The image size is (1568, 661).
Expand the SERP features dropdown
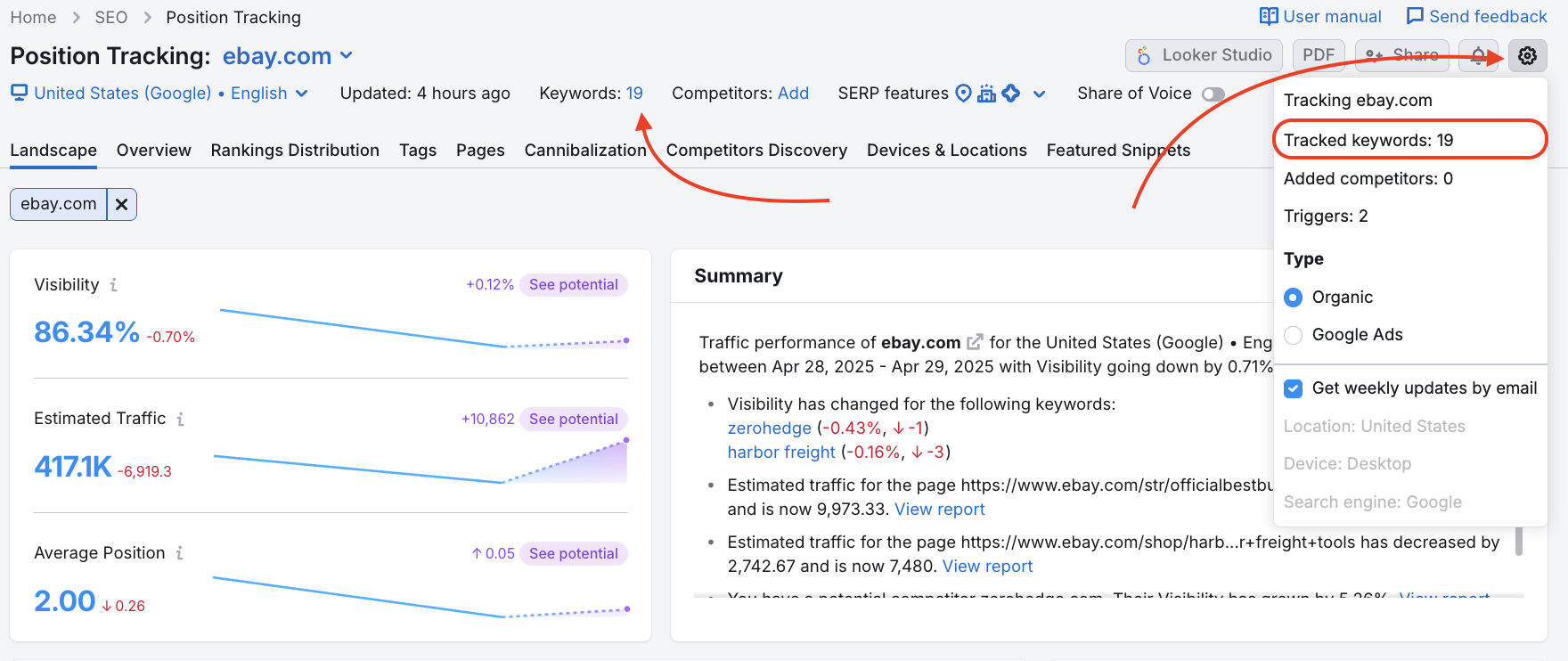(x=1039, y=94)
